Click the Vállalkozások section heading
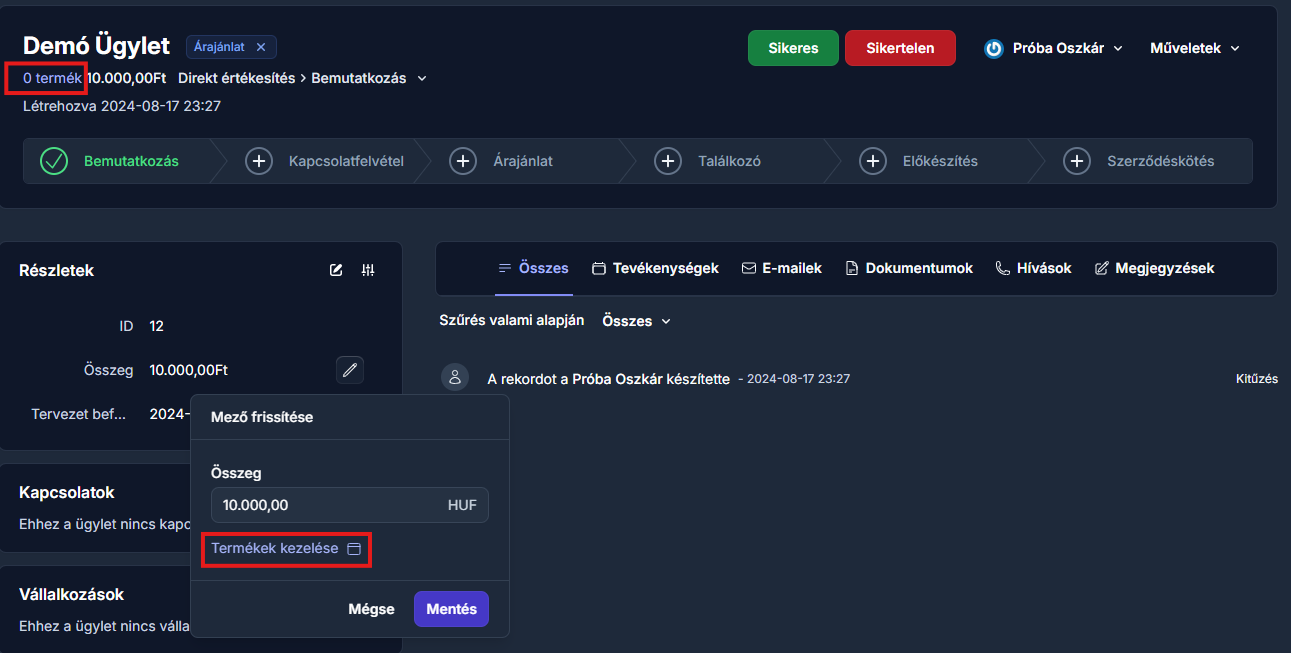Screen dimensions: 1291x653 71,594
